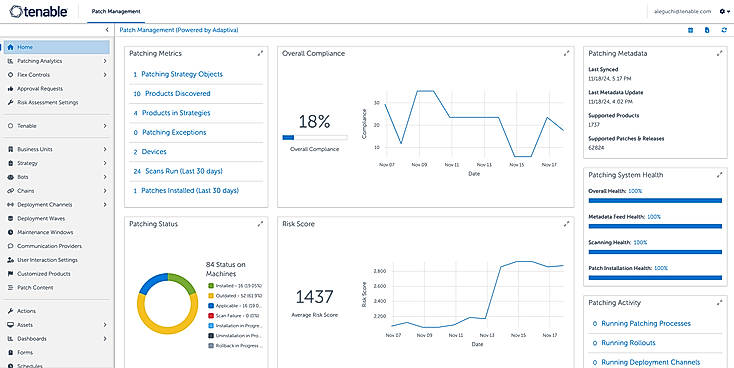The image size is (734, 368).
Task: Click the refresh icon in page header
Action: [x=724, y=30]
